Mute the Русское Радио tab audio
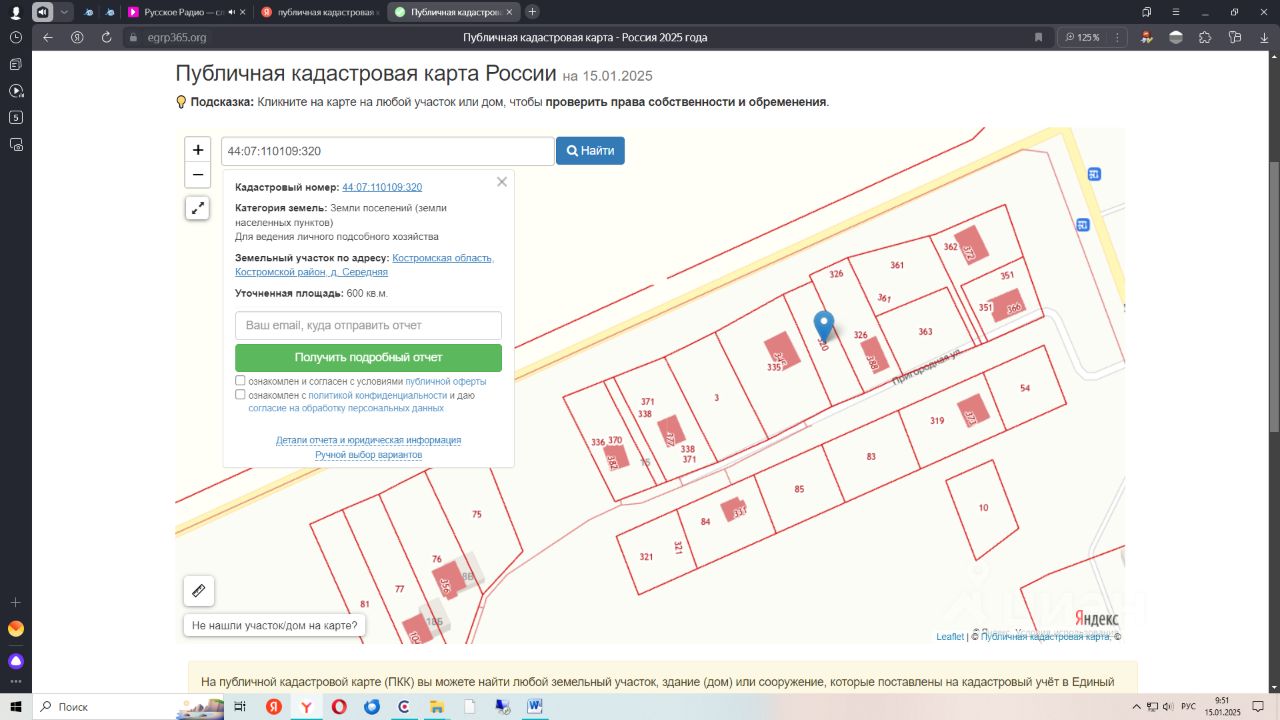The height and width of the screenshot is (720, 1280). point(232,12)
